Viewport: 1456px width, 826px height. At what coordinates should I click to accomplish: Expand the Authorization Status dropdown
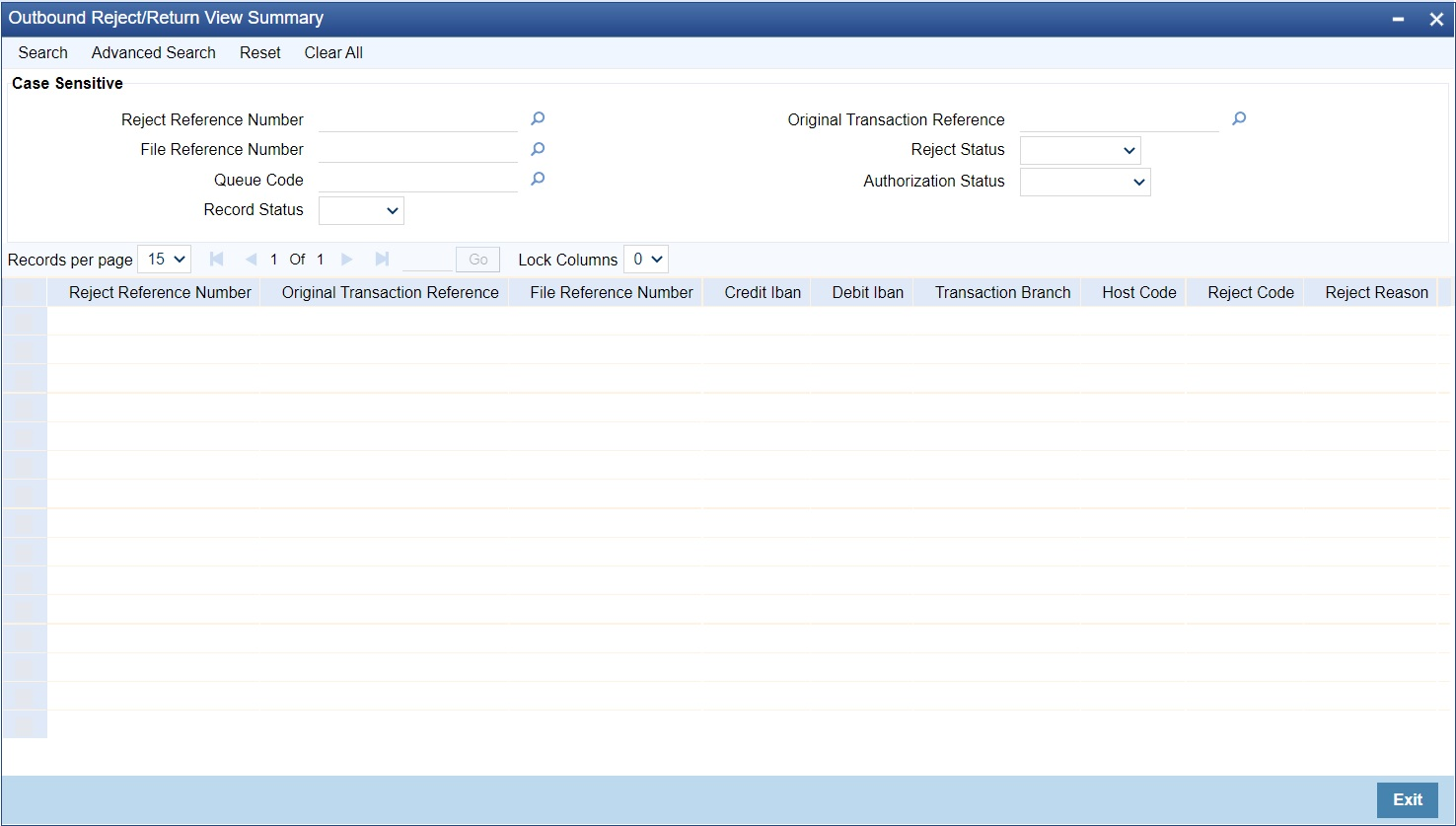(x=1085, y=182)
